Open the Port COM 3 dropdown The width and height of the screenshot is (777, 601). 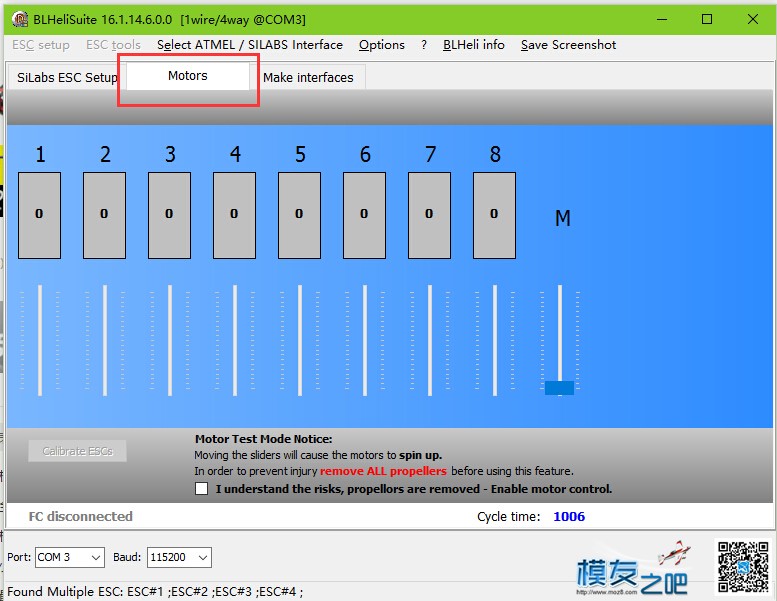tap(70, 557)
